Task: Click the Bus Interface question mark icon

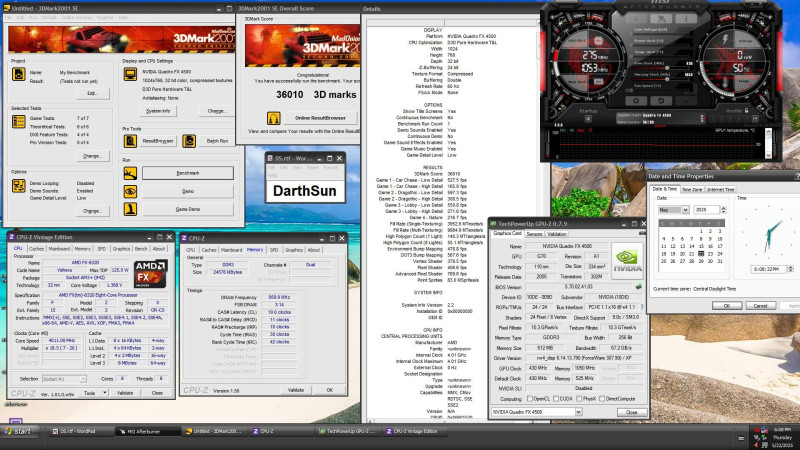Action: (x=642, y=307)
